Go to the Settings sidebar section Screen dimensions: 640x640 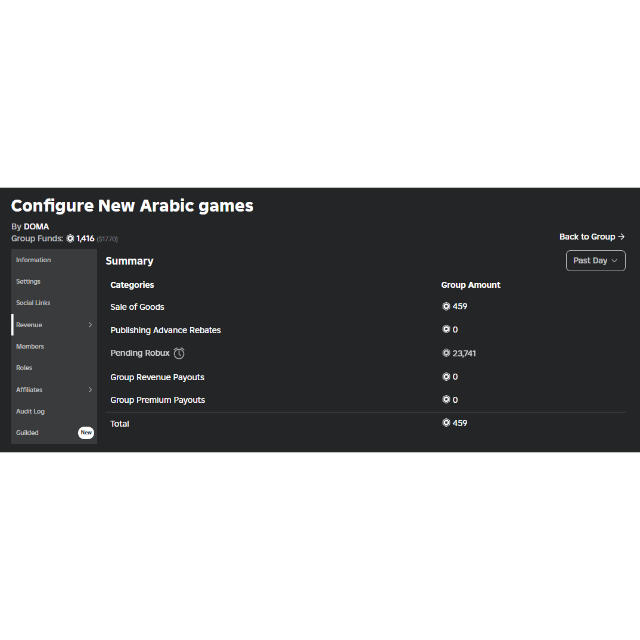[x=28, y=282]
